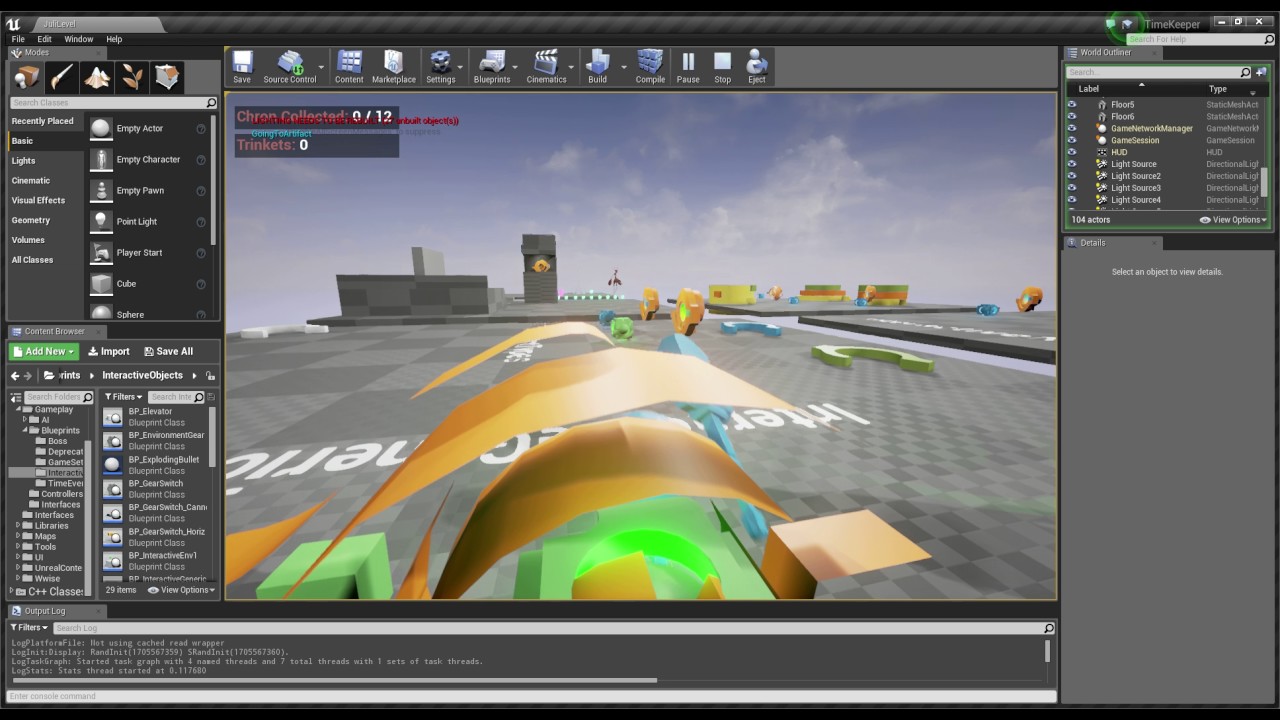Click Save All in Content Browser

click(168, 351)
